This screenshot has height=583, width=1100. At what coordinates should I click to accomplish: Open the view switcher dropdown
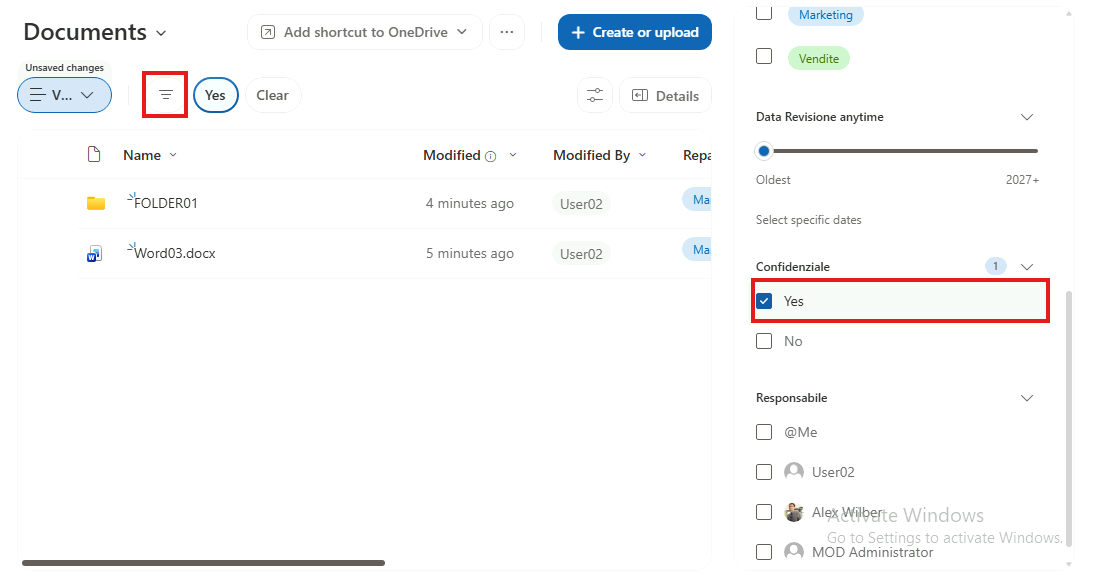(x=65, y=95)
